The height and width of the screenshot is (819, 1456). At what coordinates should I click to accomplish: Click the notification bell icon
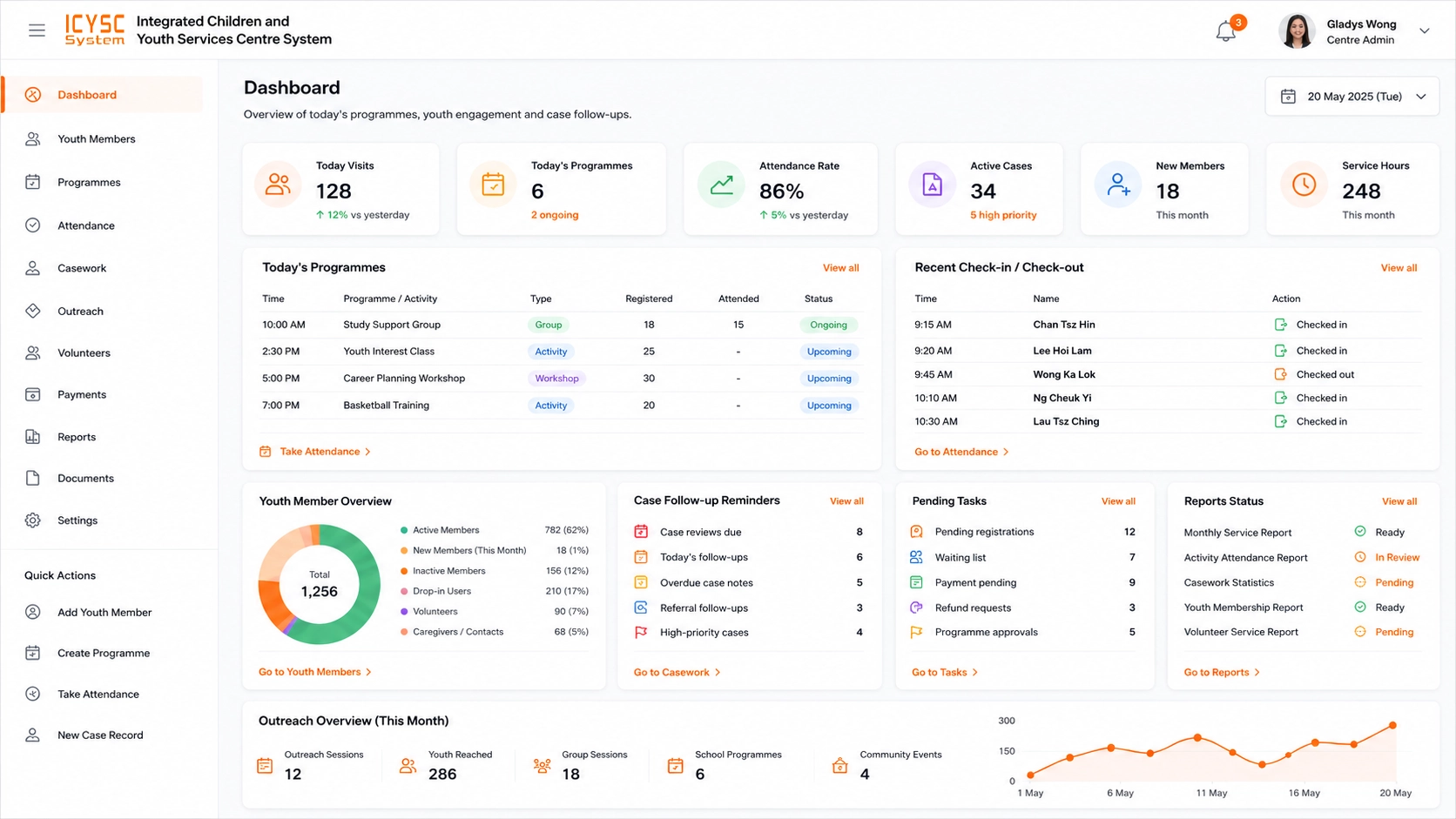click(1225, 31)
